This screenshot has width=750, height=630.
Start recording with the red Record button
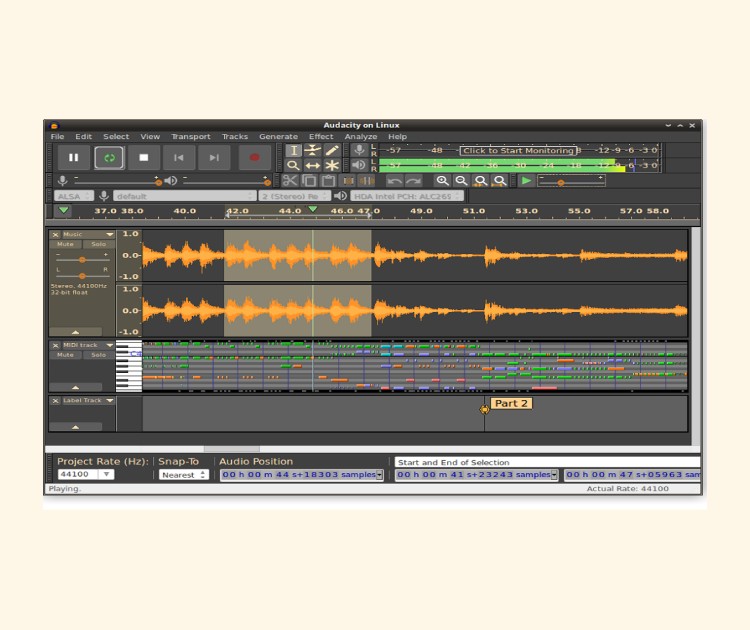pyautogui.click(x=254, y=157)
